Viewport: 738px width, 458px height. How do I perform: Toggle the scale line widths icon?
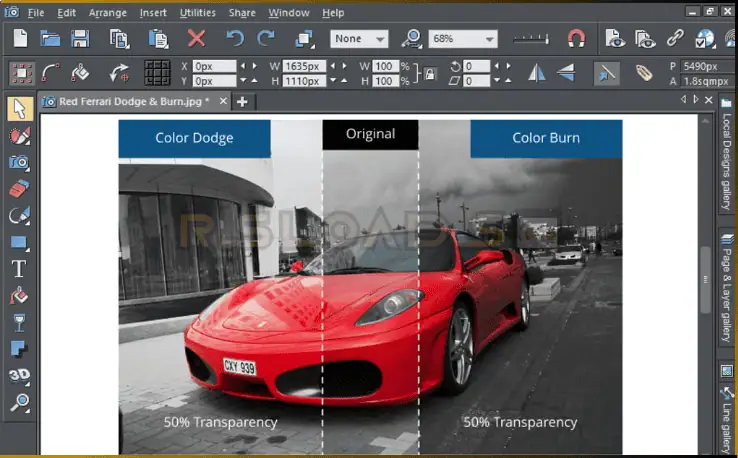[x=606, y=73]
